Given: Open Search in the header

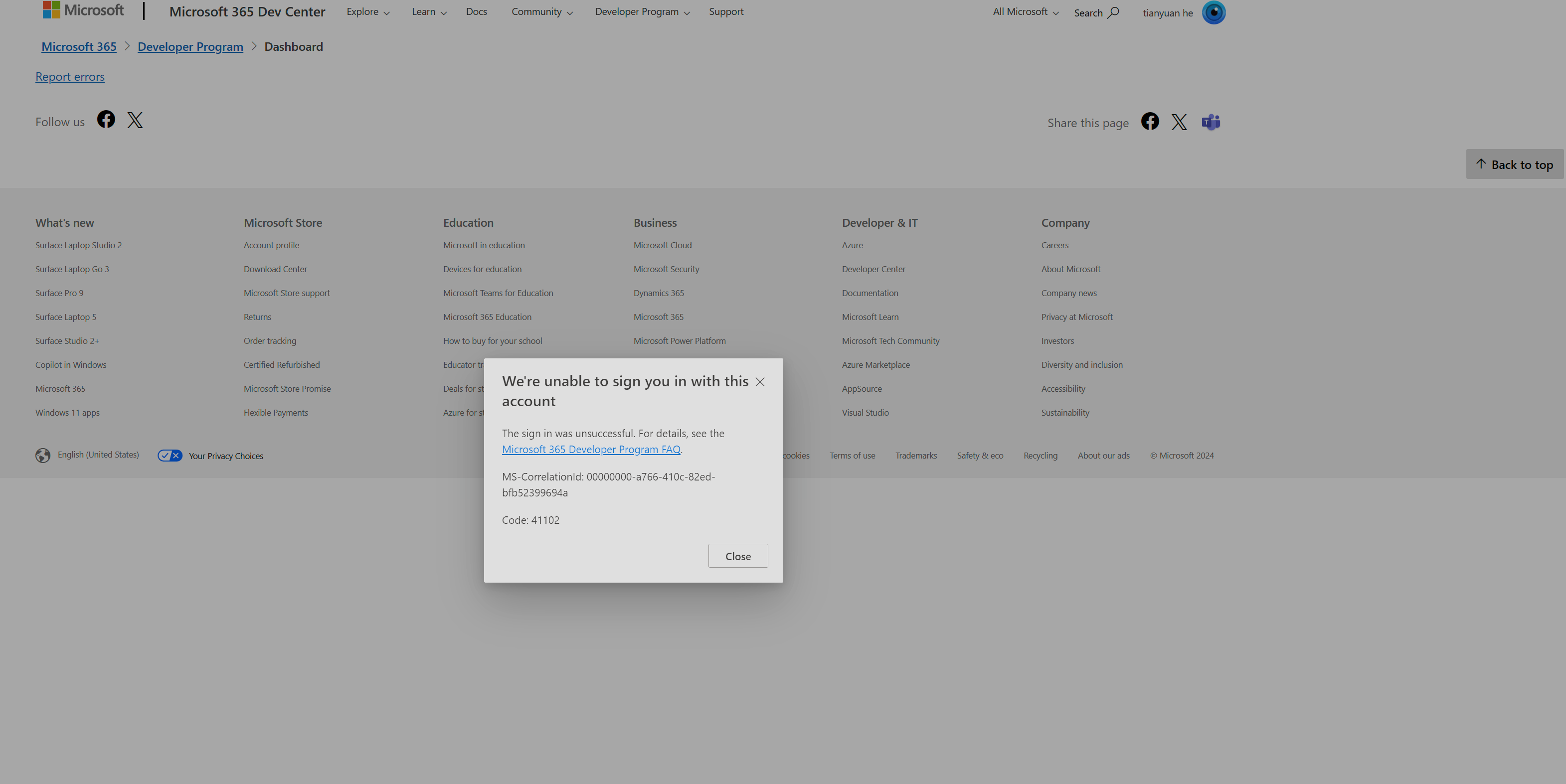Looking at the screenshot, I should click(1096, 13).
